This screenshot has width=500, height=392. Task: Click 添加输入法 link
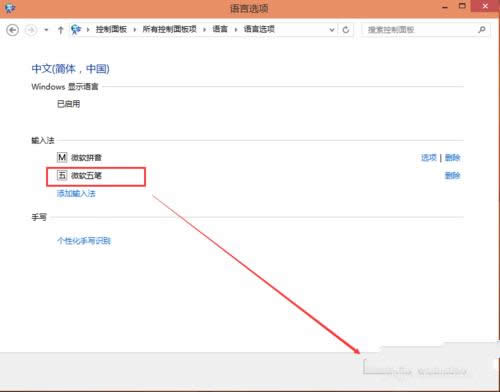(x=76, y=193)
